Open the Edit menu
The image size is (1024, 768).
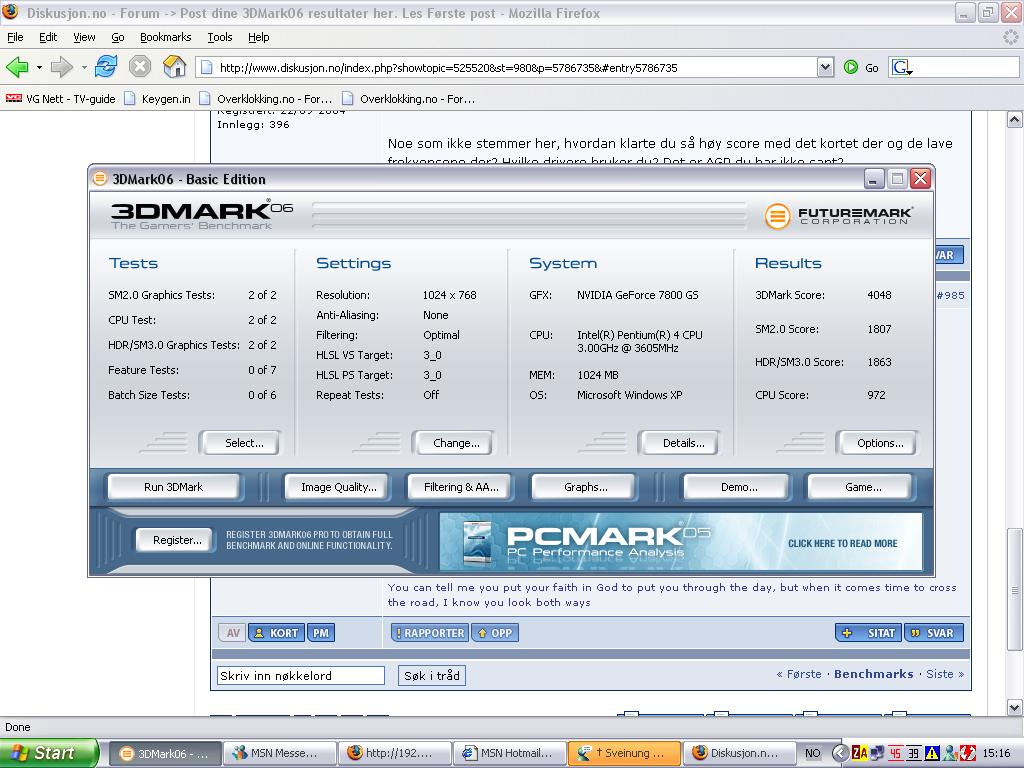coord(48,37)
